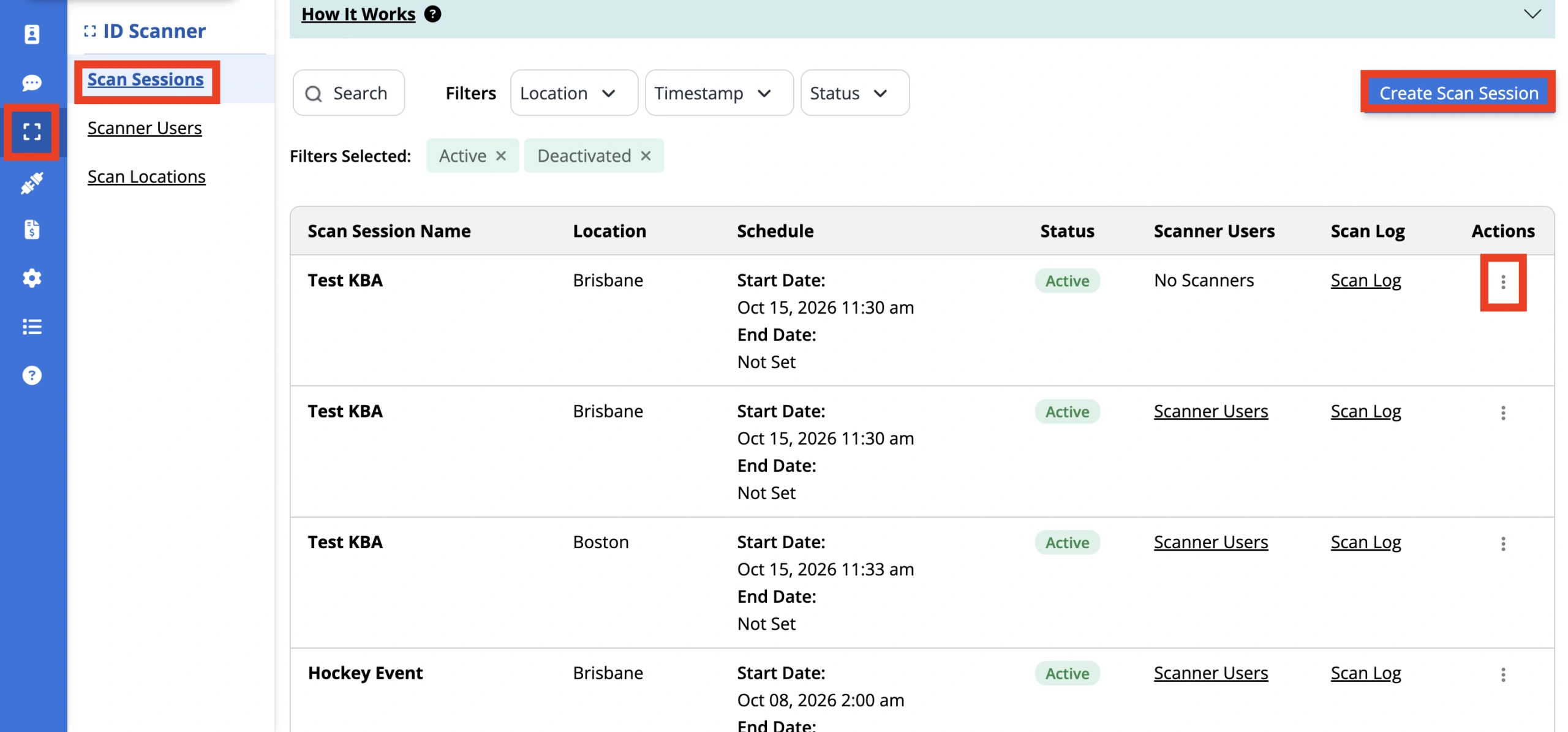Image resolution: width=1568 pixels, height=732 pixels.
Task: Expand the How It Works panel chevron
Action: (1532, 13)
